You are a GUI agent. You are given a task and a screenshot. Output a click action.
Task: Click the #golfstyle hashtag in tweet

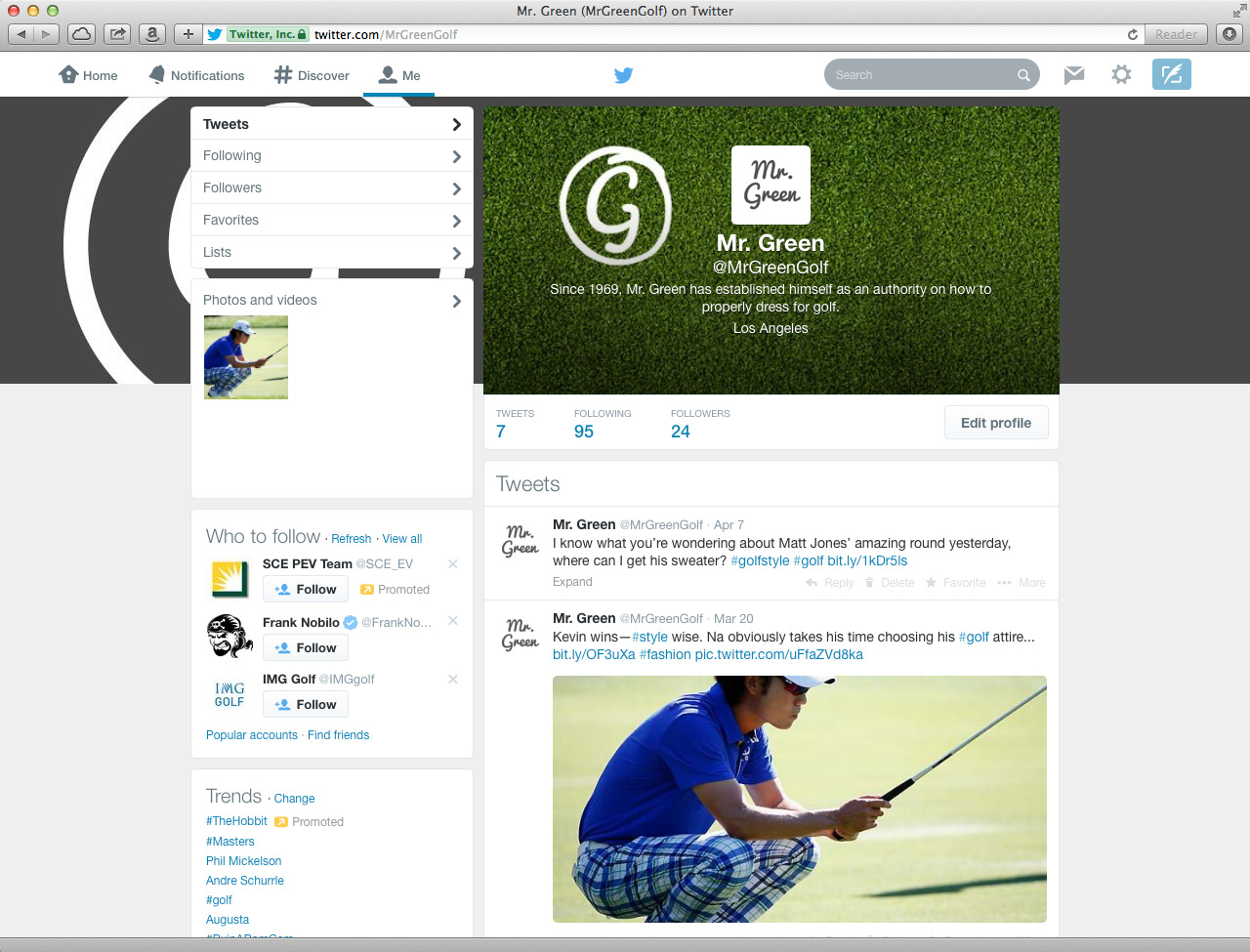[x=760, y=560]
